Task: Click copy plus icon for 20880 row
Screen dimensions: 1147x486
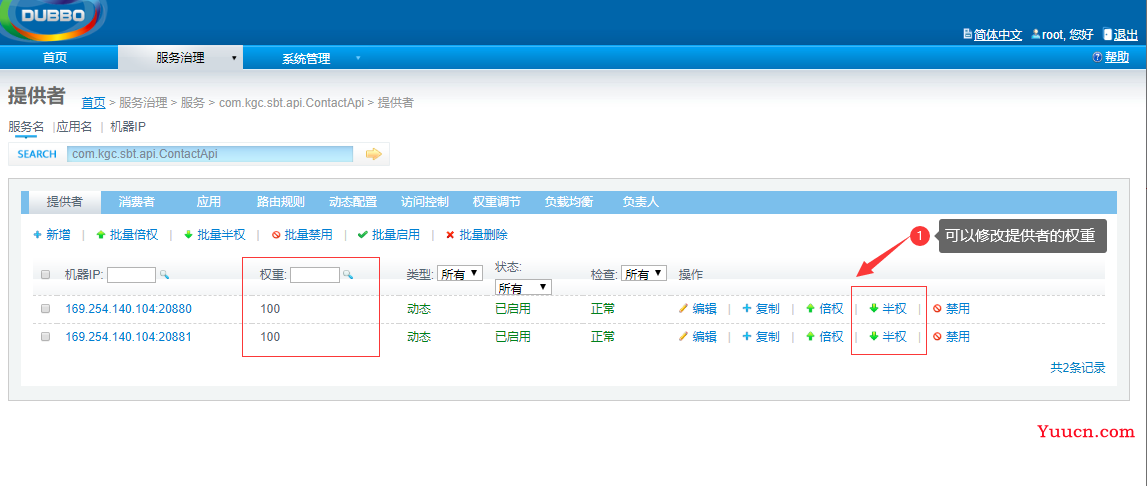Action: tap(747, 308)
